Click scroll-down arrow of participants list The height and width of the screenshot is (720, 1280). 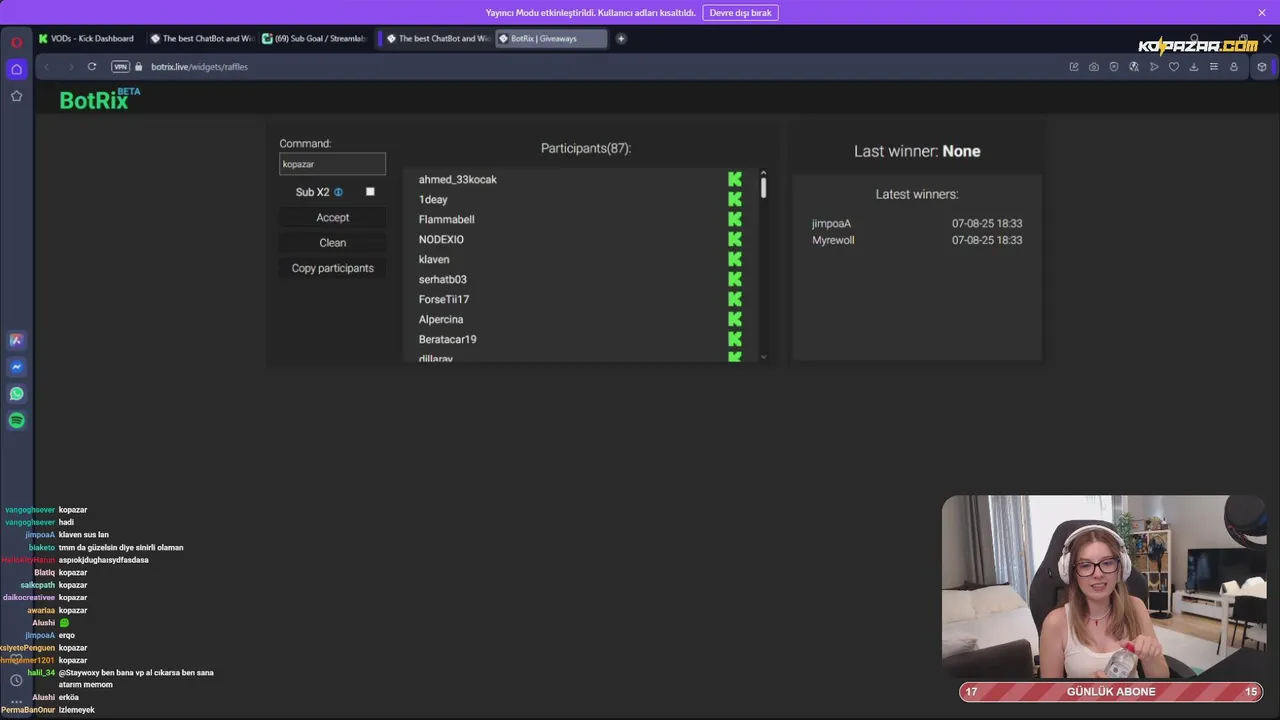[x=763, y=357]
